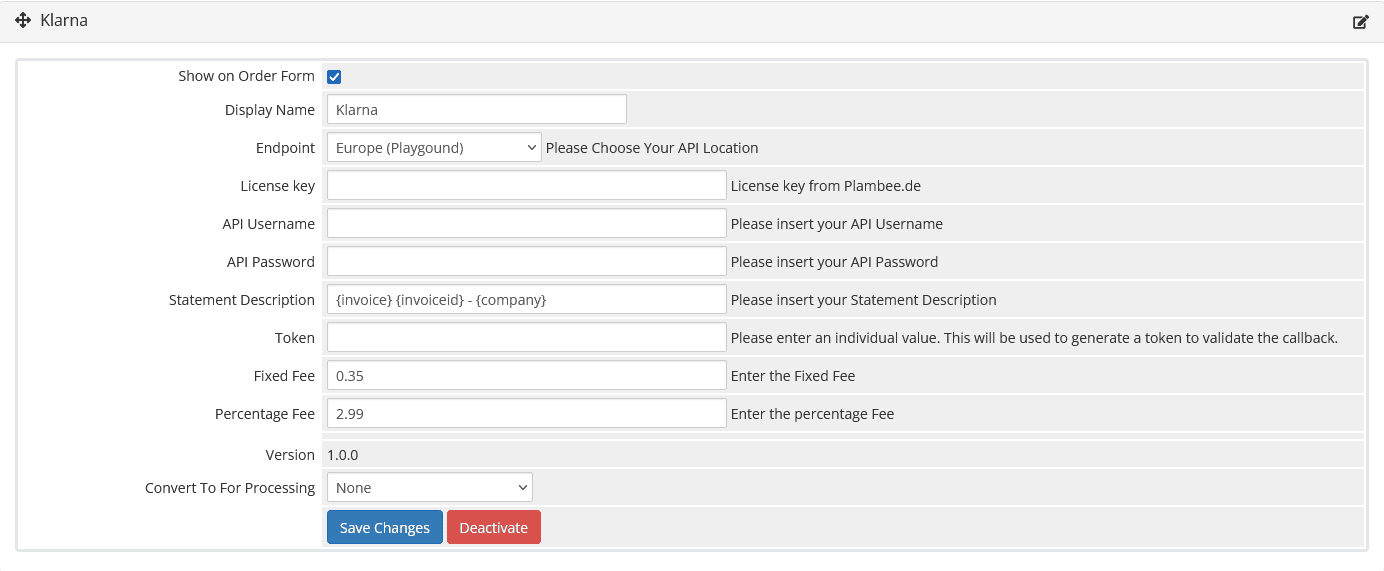
Task: Click the Percentage Fee field showing 2.99
Action: click(526, 414)
